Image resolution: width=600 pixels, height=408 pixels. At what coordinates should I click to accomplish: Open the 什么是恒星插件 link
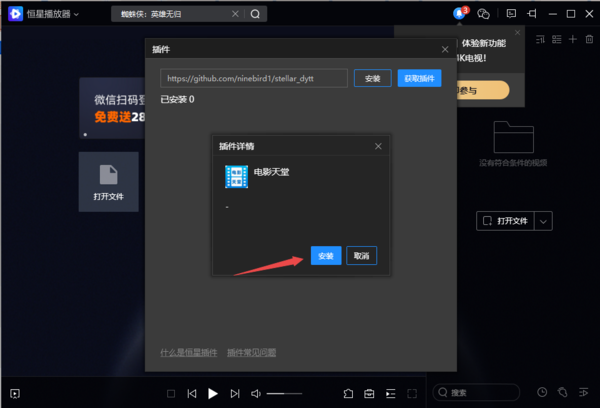(189, 353)
